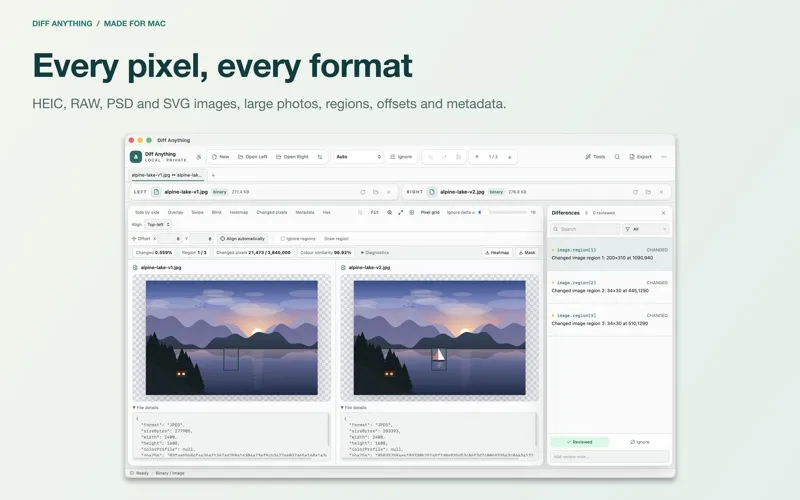Open the All filter dropdown
Image resolution: width=800 pixels, height=500 pixels.
point(646,229)
